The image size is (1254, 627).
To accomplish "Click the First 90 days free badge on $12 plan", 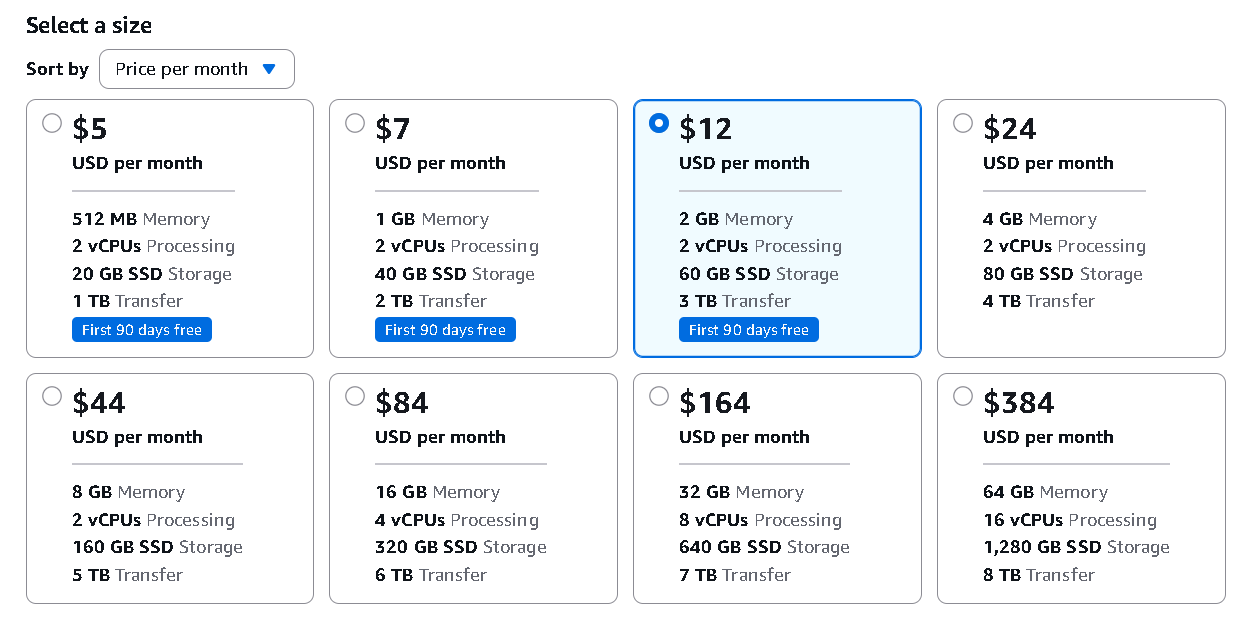I will [x=748, y=329].
